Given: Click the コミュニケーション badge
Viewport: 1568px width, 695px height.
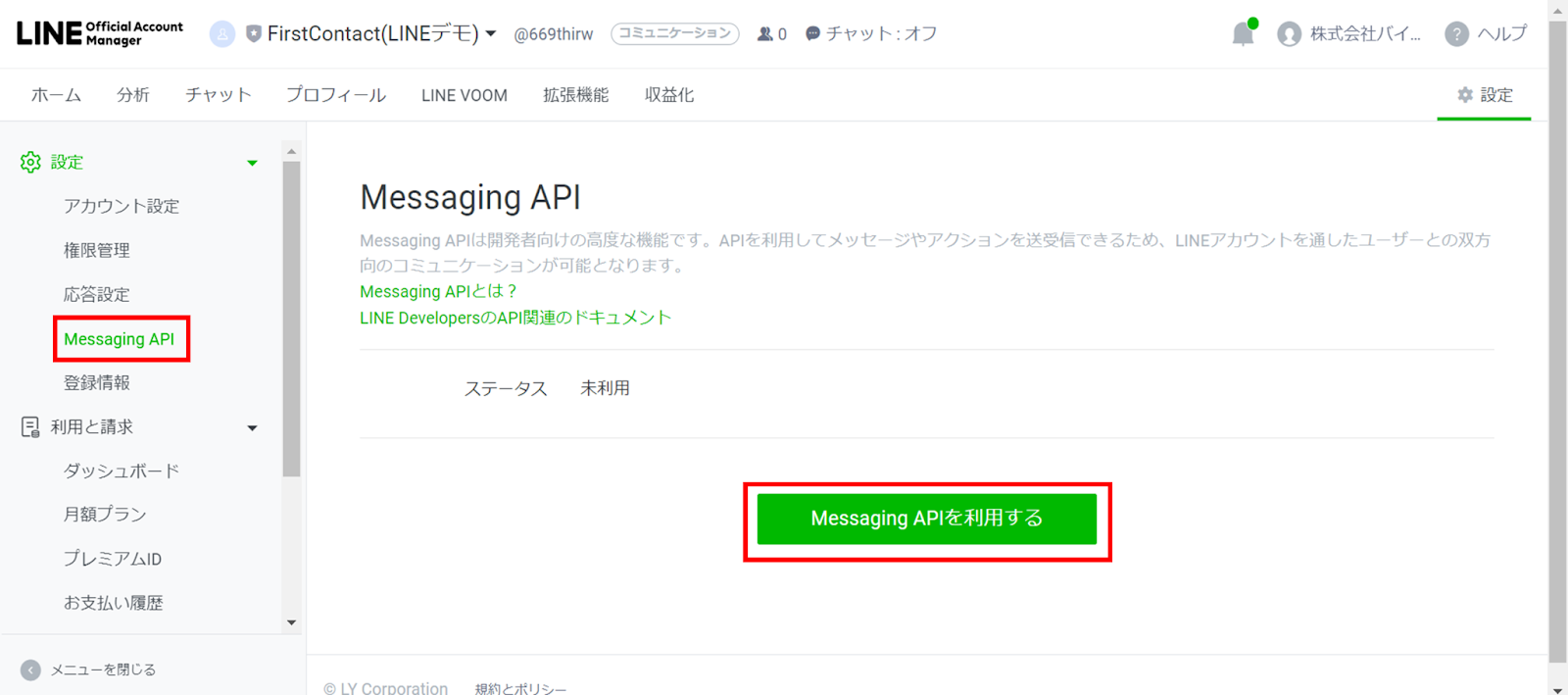Looking at the screenshot, I should tap(675, 33).
